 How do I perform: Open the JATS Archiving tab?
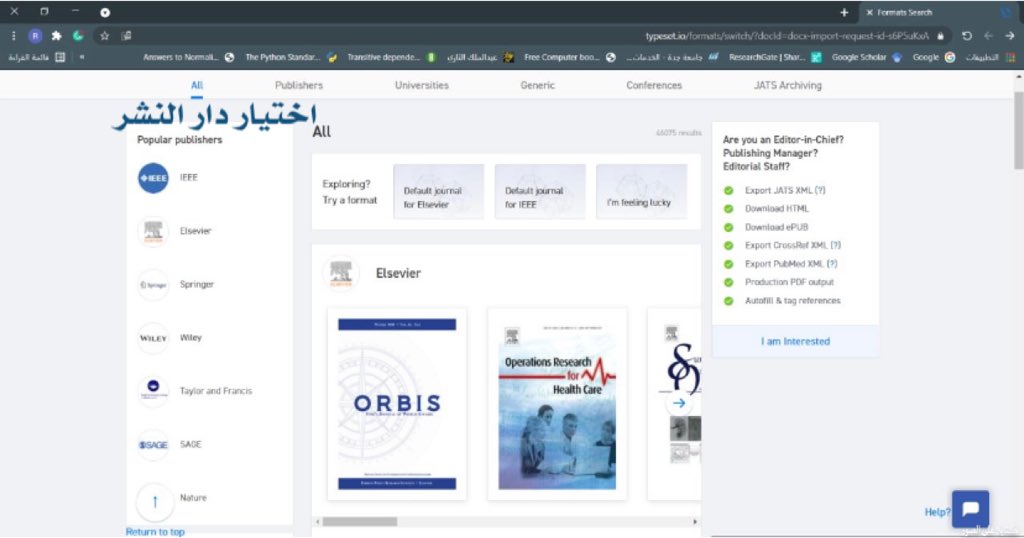click(x=788, y=86)
